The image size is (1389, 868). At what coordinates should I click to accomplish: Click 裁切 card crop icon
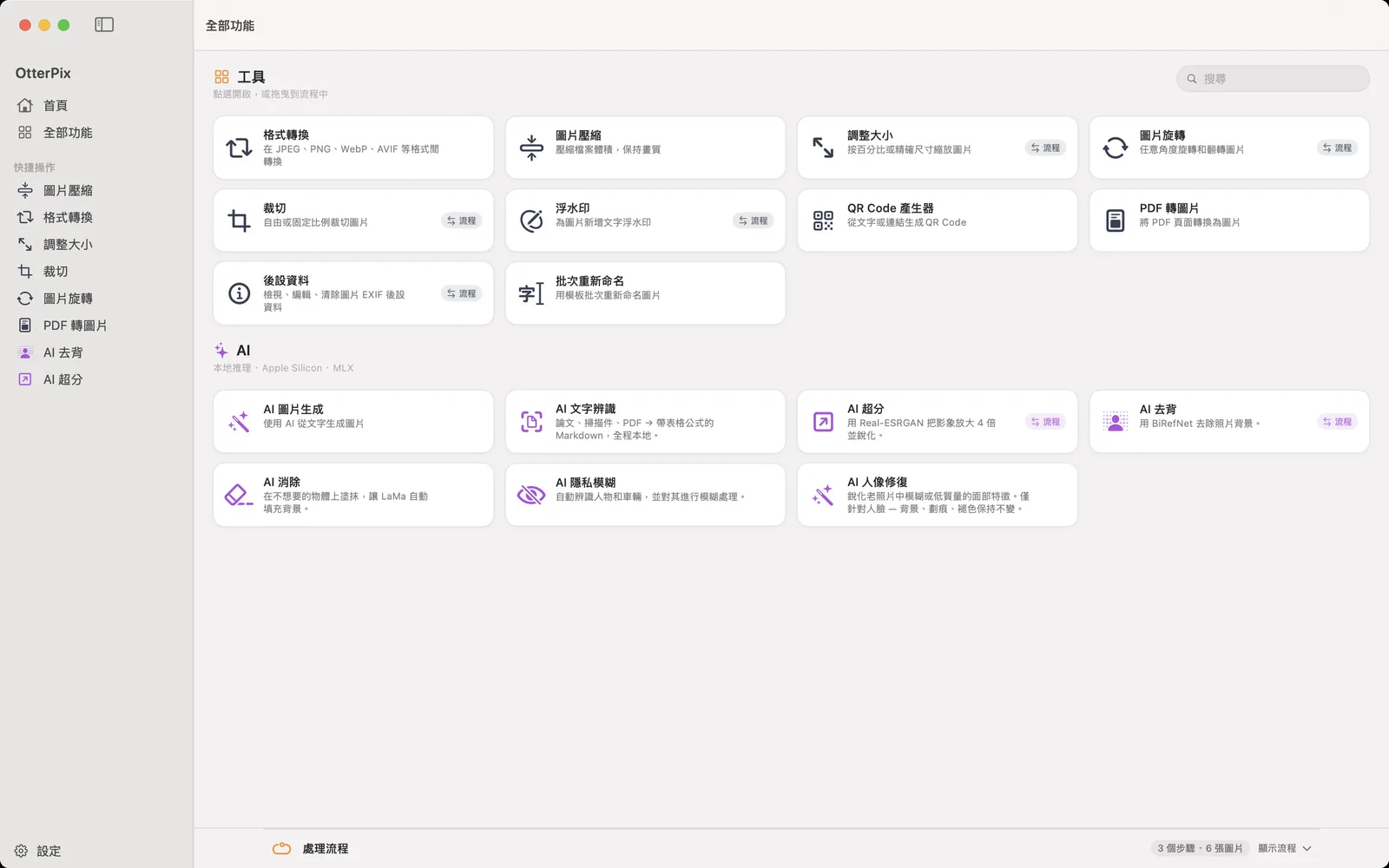point(239,220)
